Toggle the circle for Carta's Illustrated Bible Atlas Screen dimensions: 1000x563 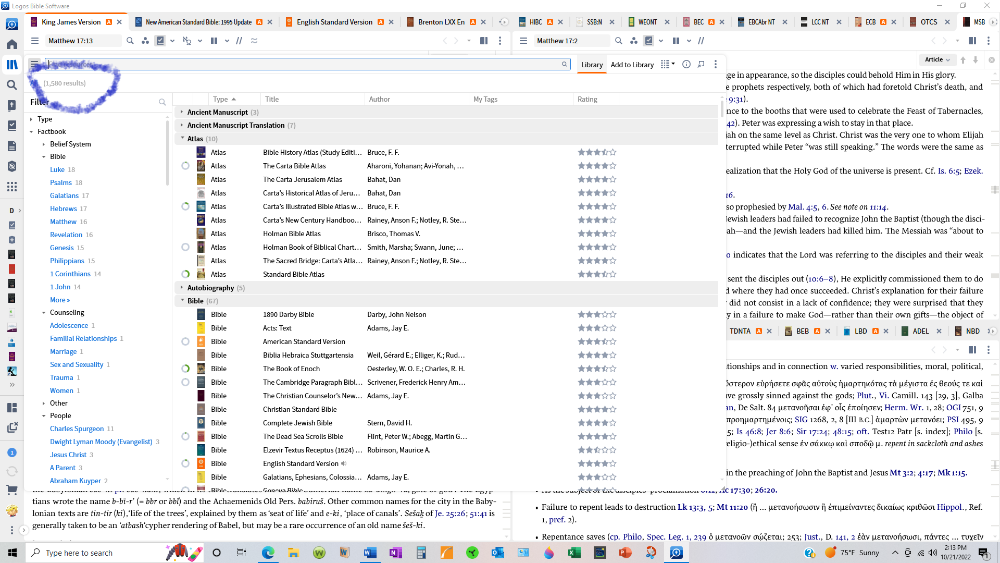click(x=185, y=207)
